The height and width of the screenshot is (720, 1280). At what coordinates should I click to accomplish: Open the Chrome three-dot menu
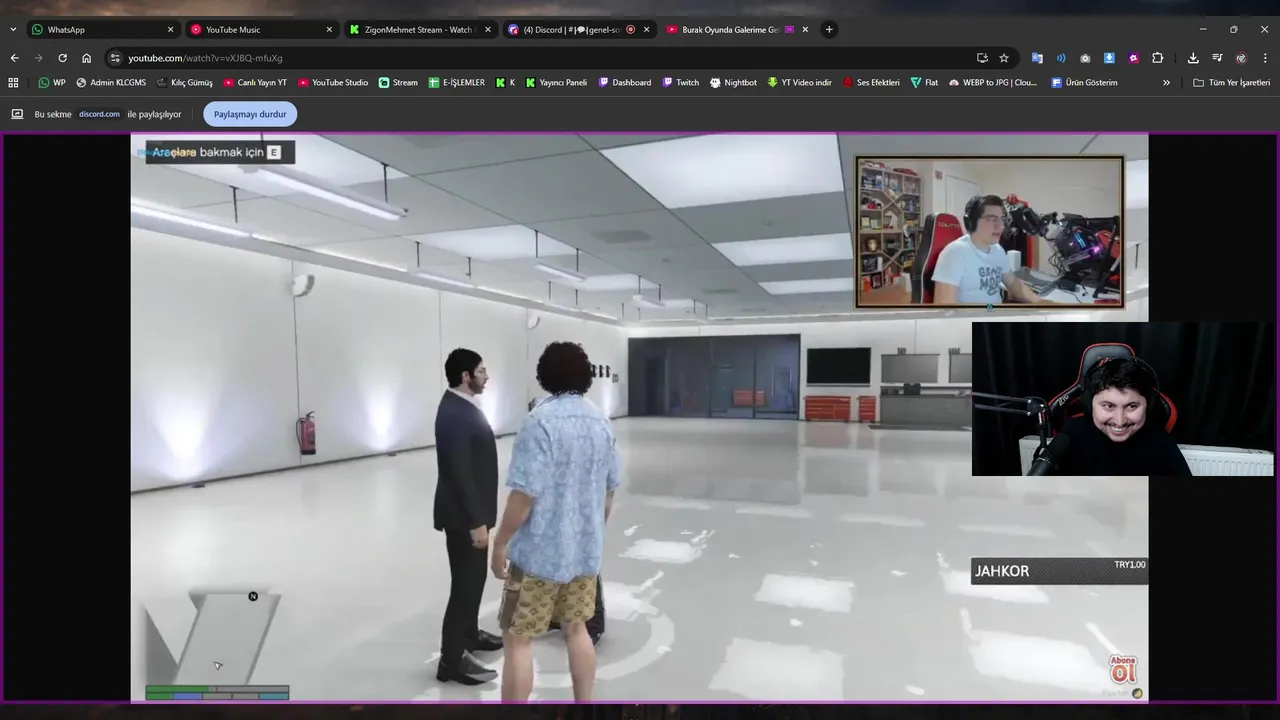[x=1265, y=58]
